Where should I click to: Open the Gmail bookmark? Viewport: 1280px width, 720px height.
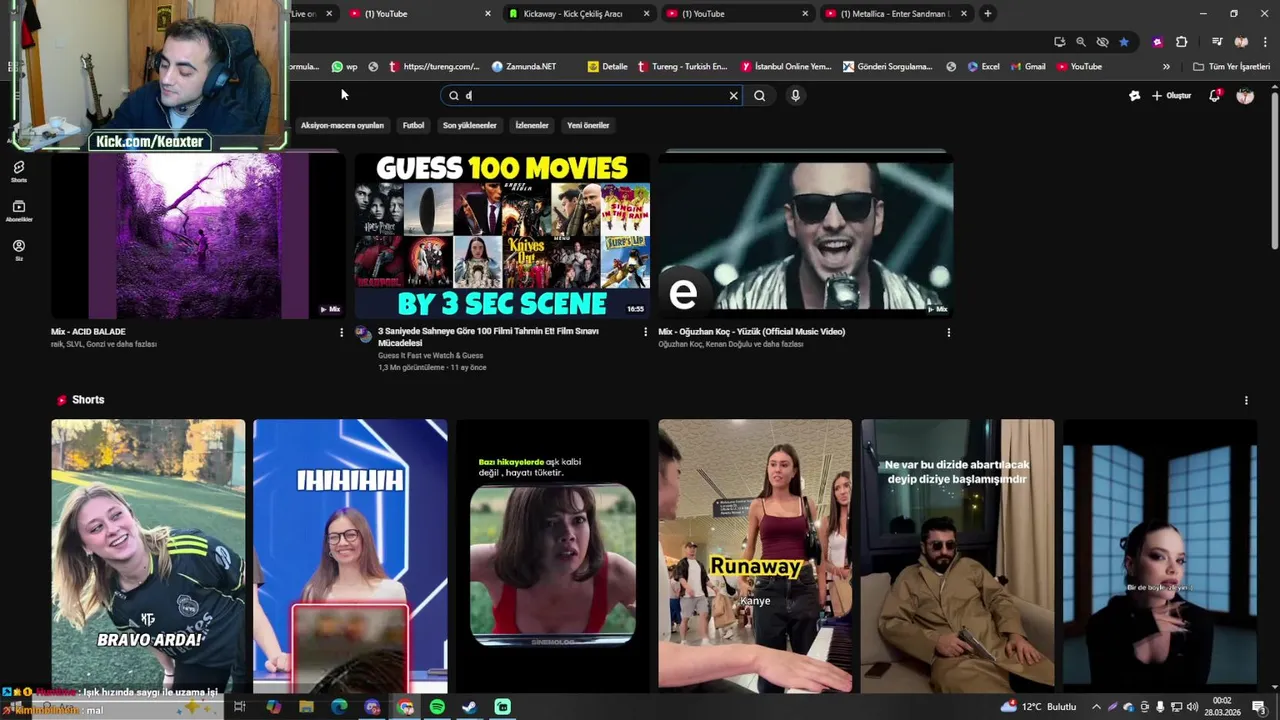point(1028,67)
